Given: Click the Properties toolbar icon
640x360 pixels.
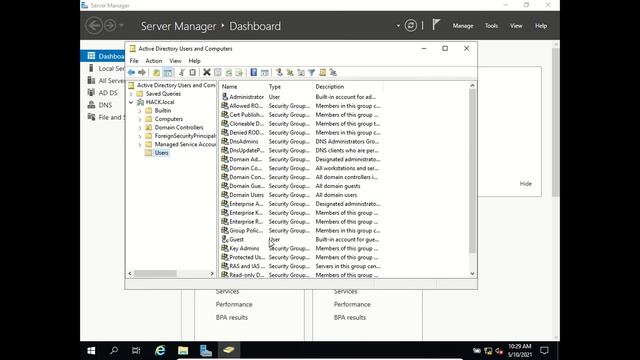Looking at the screenshot, I should [x=218, y=73].
